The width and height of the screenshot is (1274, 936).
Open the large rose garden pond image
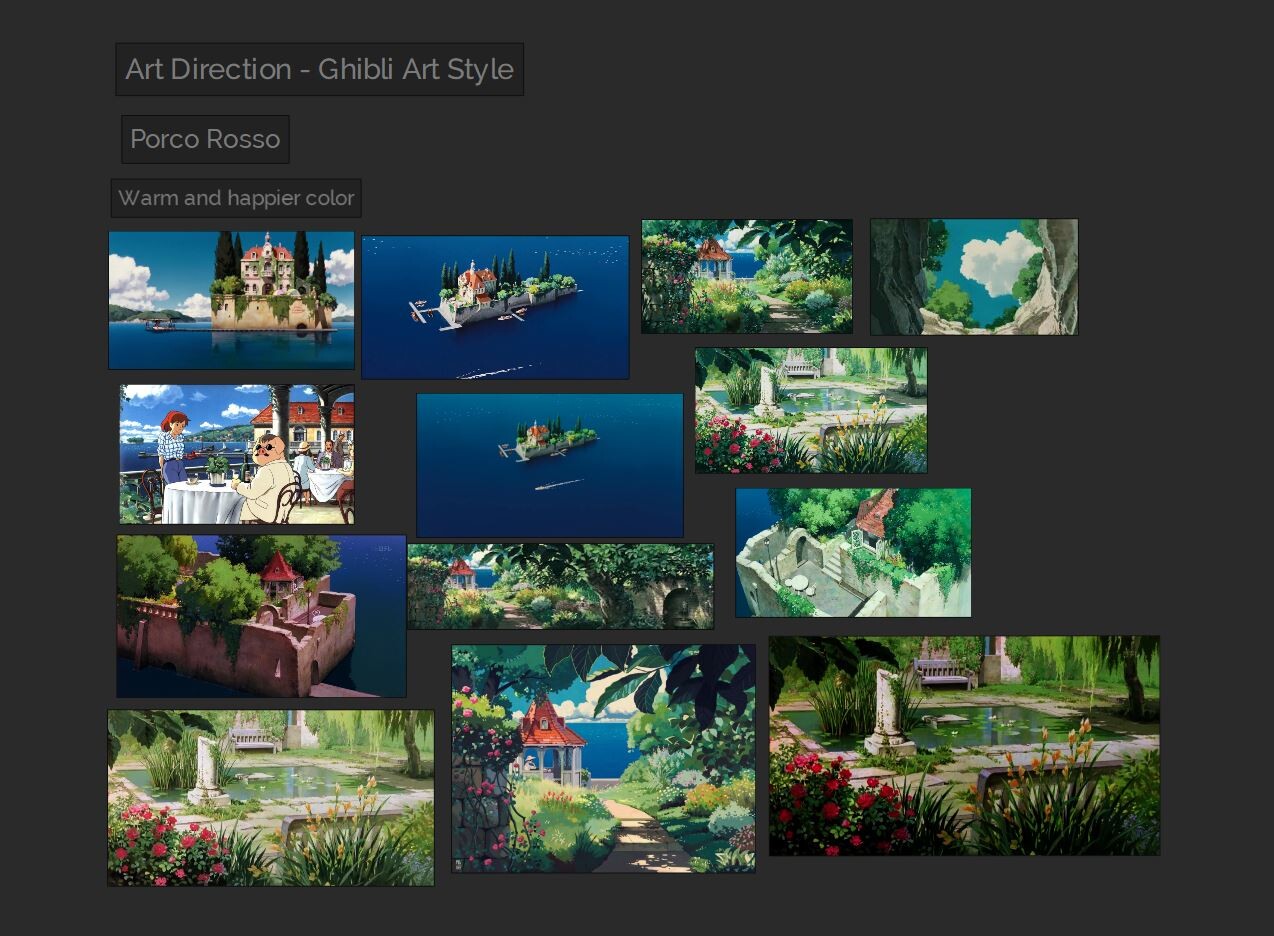964,746
